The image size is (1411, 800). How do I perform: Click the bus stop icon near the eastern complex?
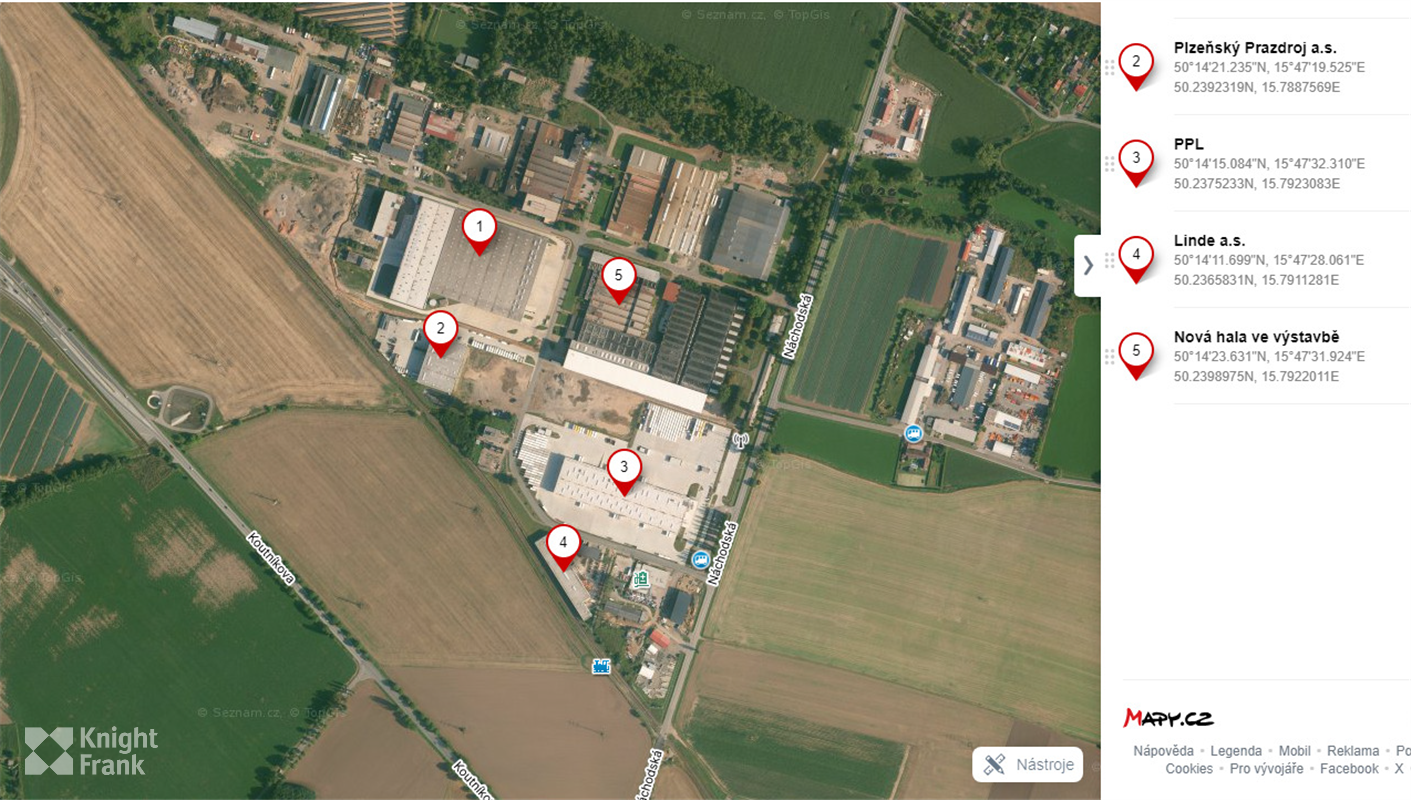click(912, 433)
